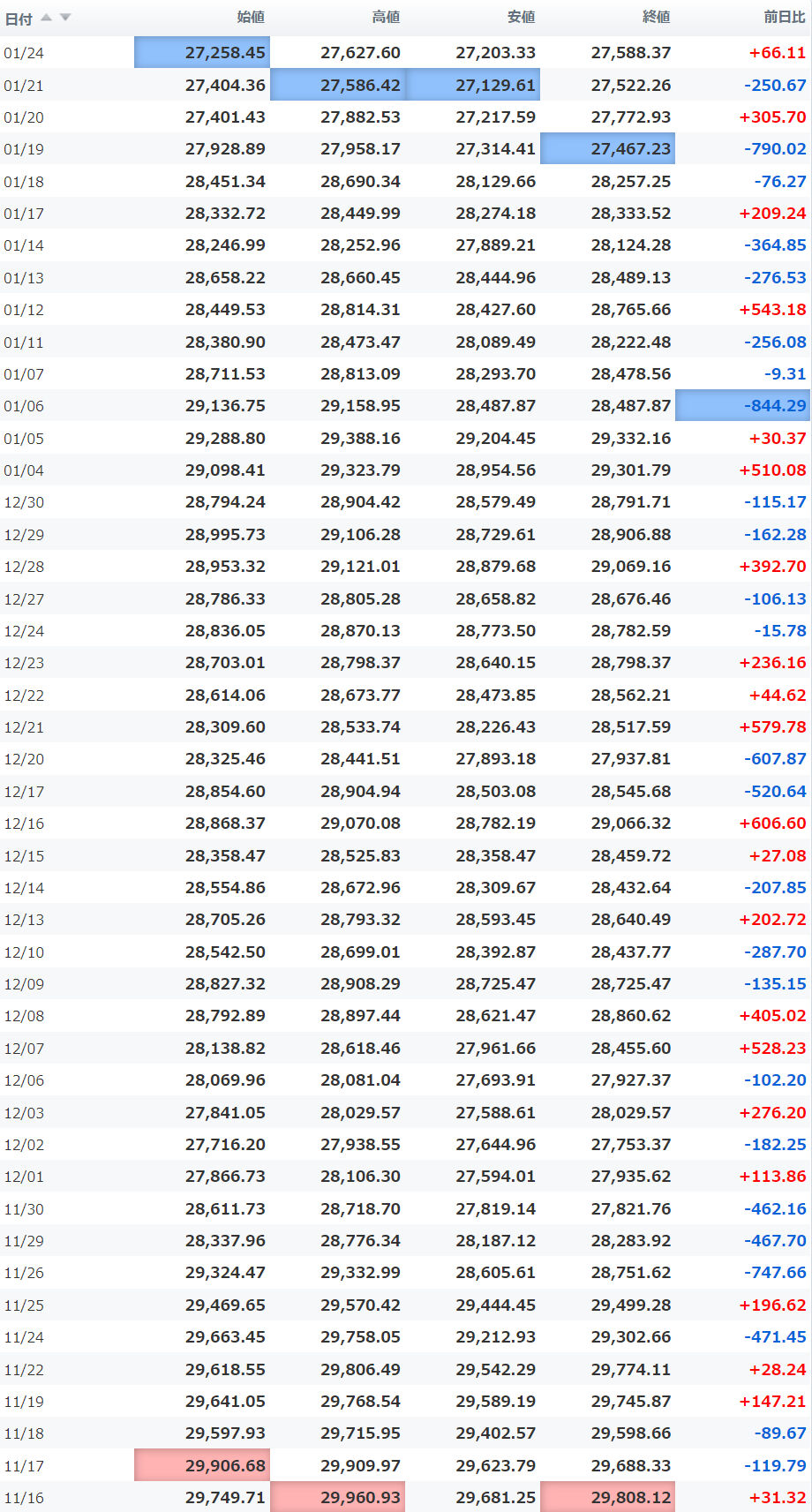Click change value +66.11
The width and height of the screenshot is (812, 1512).
[x=777, y=53]
